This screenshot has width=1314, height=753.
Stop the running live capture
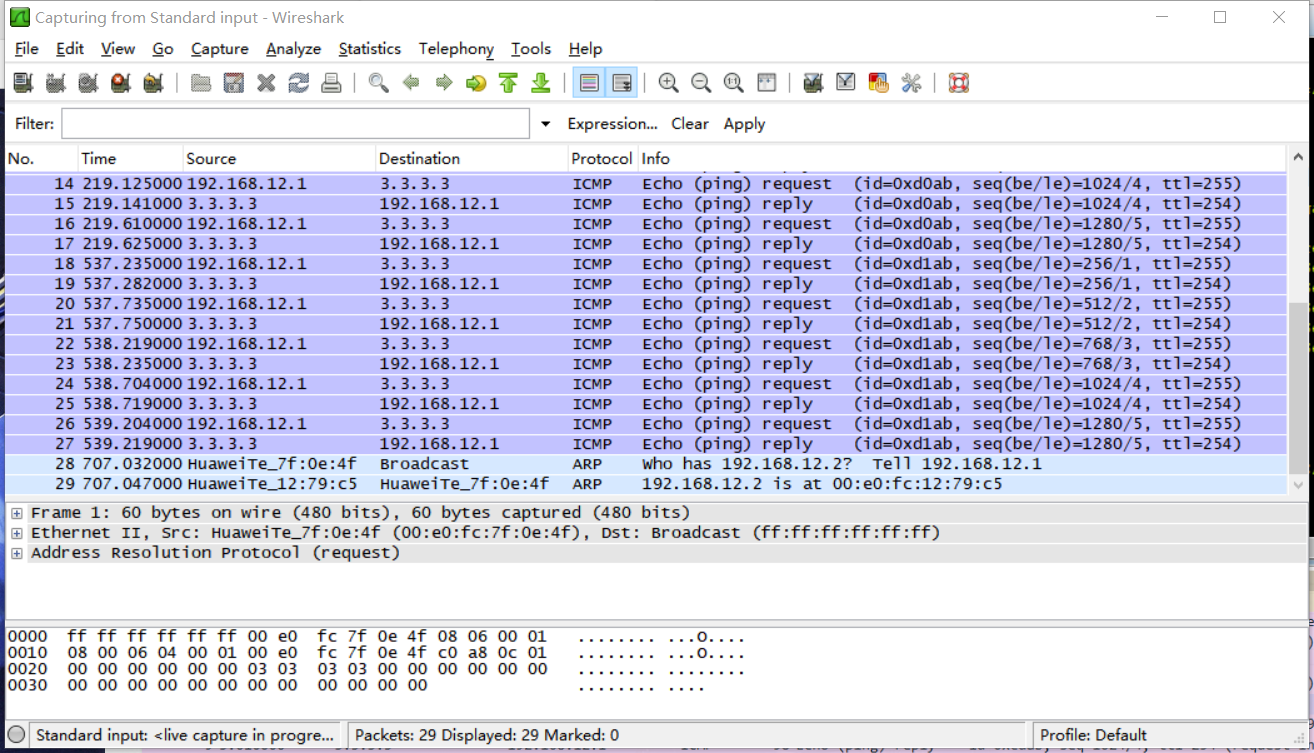coord(121,83)
